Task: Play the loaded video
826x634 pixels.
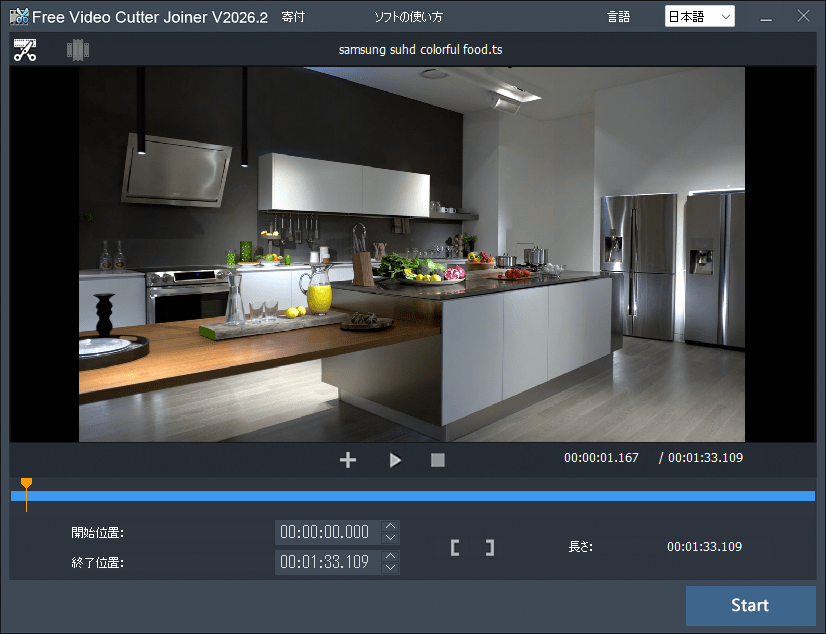Action: click(395, 460)
